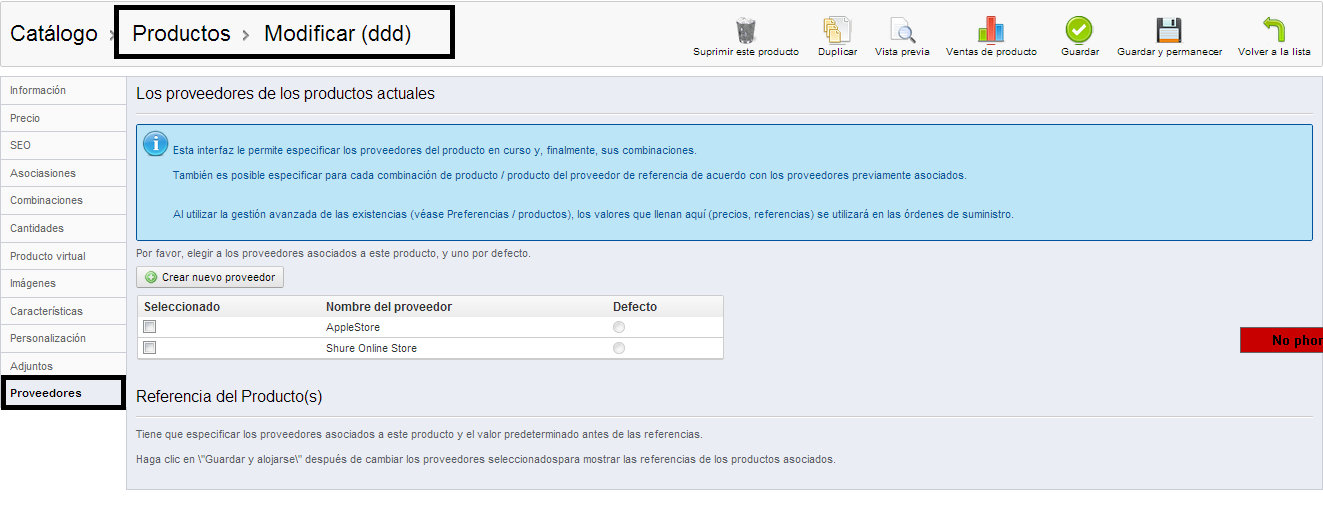Screen dimensions: 1323x516
Task: Go to the Personalización tab
Action: point(63,338)
